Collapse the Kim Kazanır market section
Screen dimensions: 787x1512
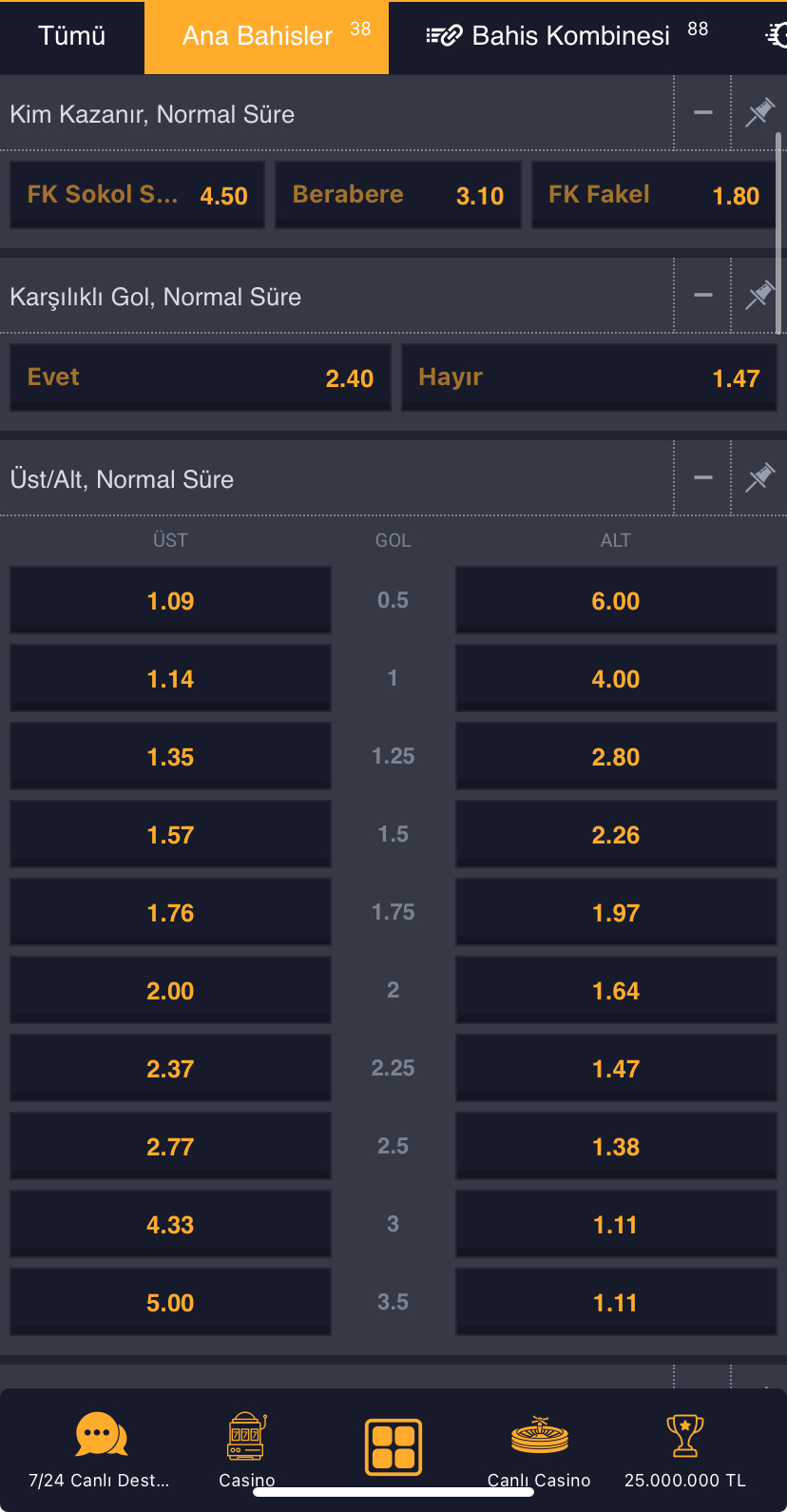pos(702,112)
